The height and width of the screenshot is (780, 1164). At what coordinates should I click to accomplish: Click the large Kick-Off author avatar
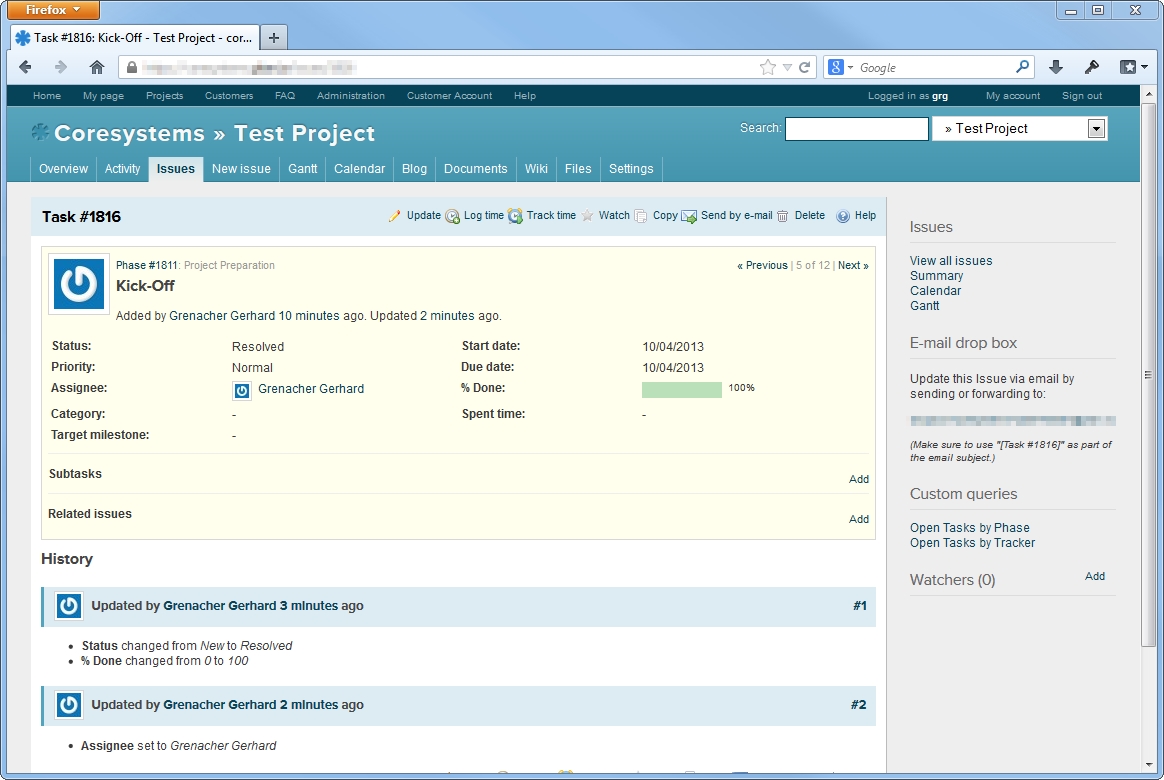tap(79, 284)
